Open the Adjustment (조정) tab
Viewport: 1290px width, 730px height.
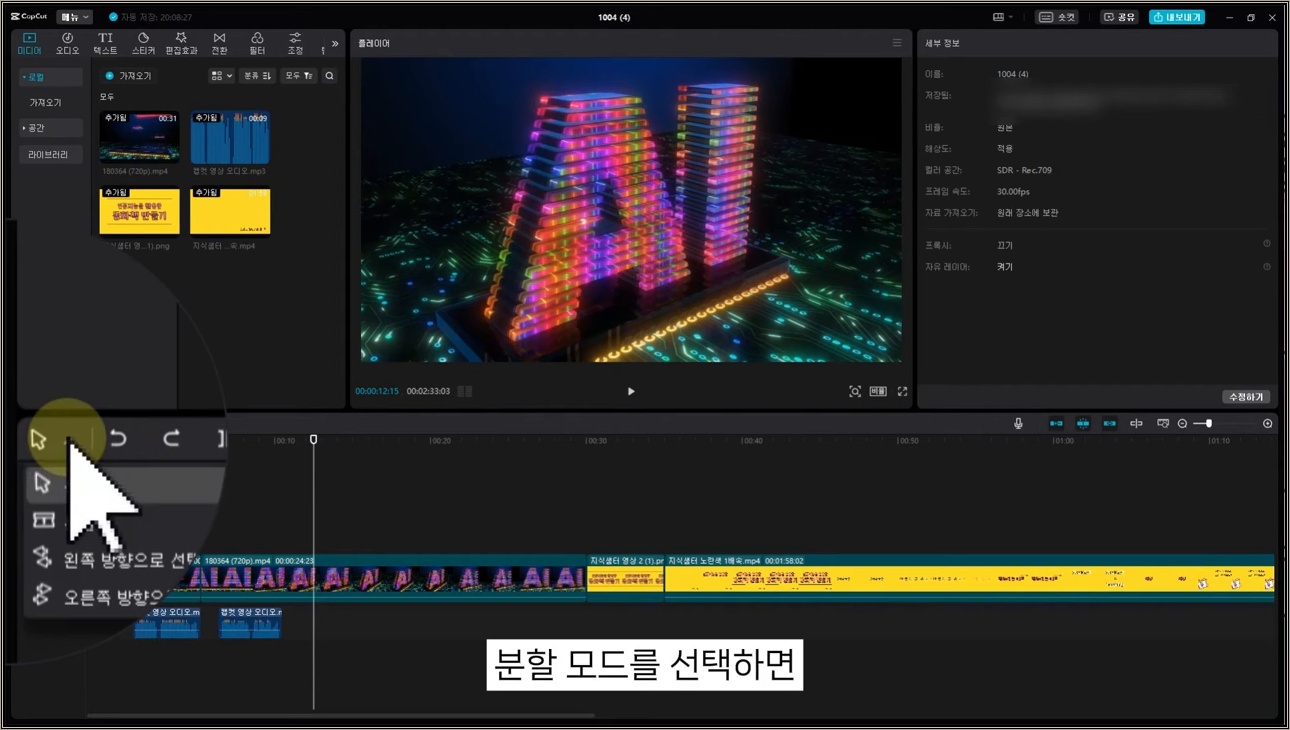point(295,43)
